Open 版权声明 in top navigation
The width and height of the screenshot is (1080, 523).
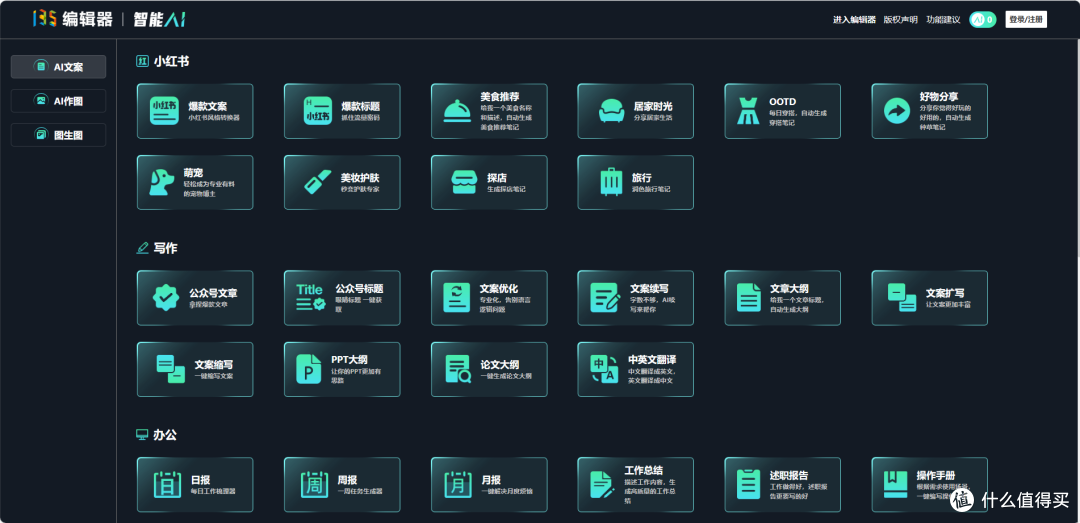click(x=900, y=19)
